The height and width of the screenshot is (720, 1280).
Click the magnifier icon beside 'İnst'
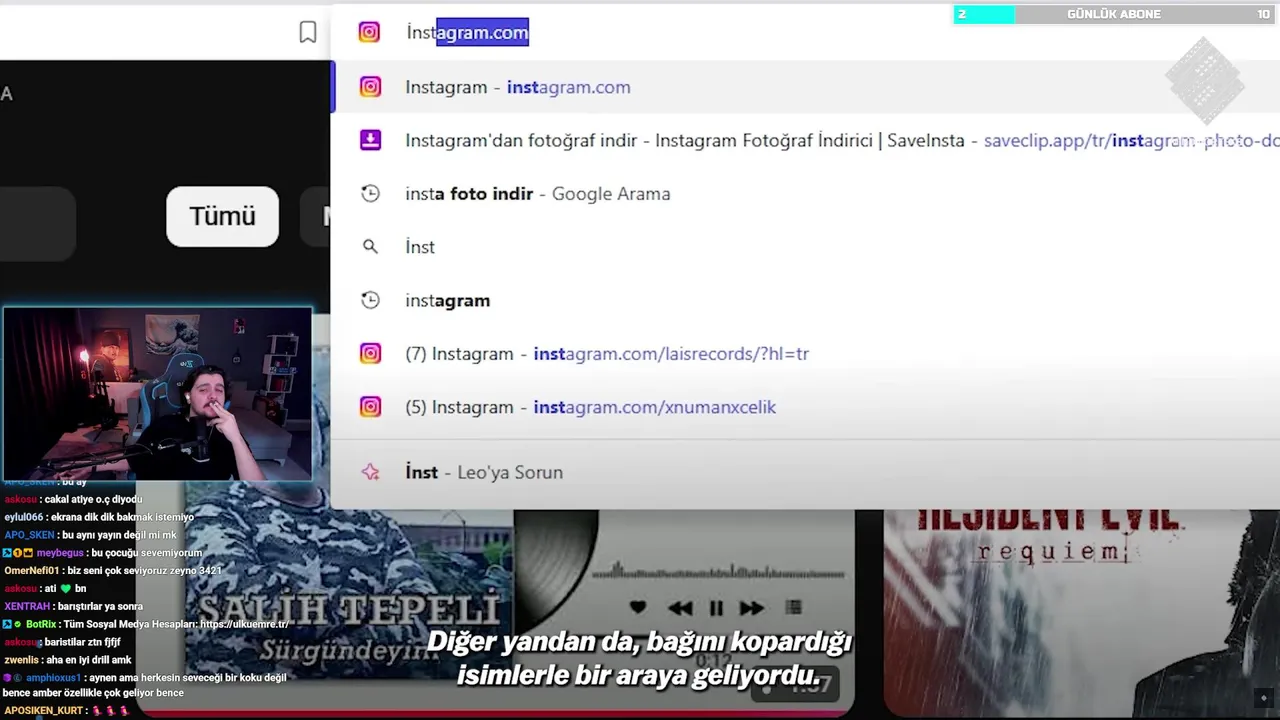coord(370,247)
